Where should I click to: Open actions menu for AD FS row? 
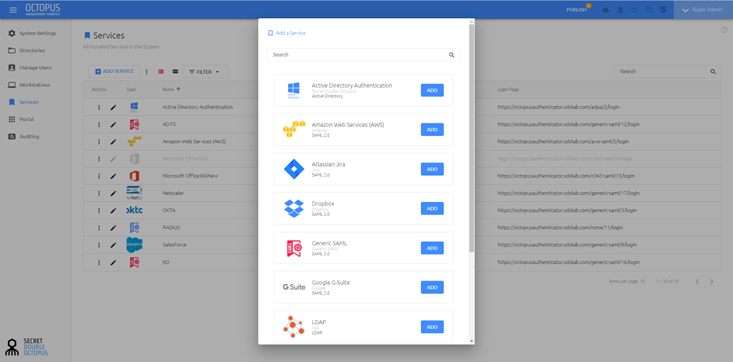coord(99,125)
